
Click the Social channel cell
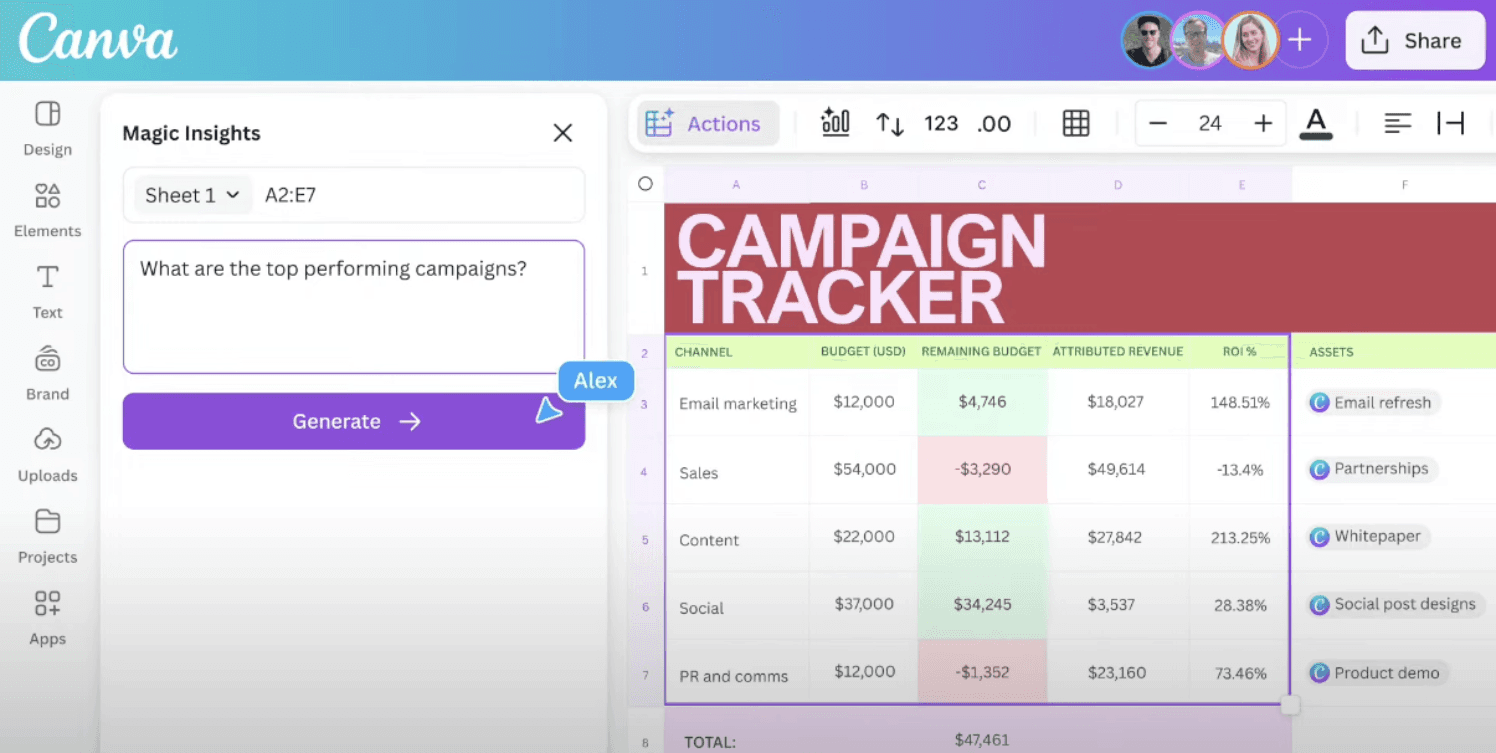[738, 607]
